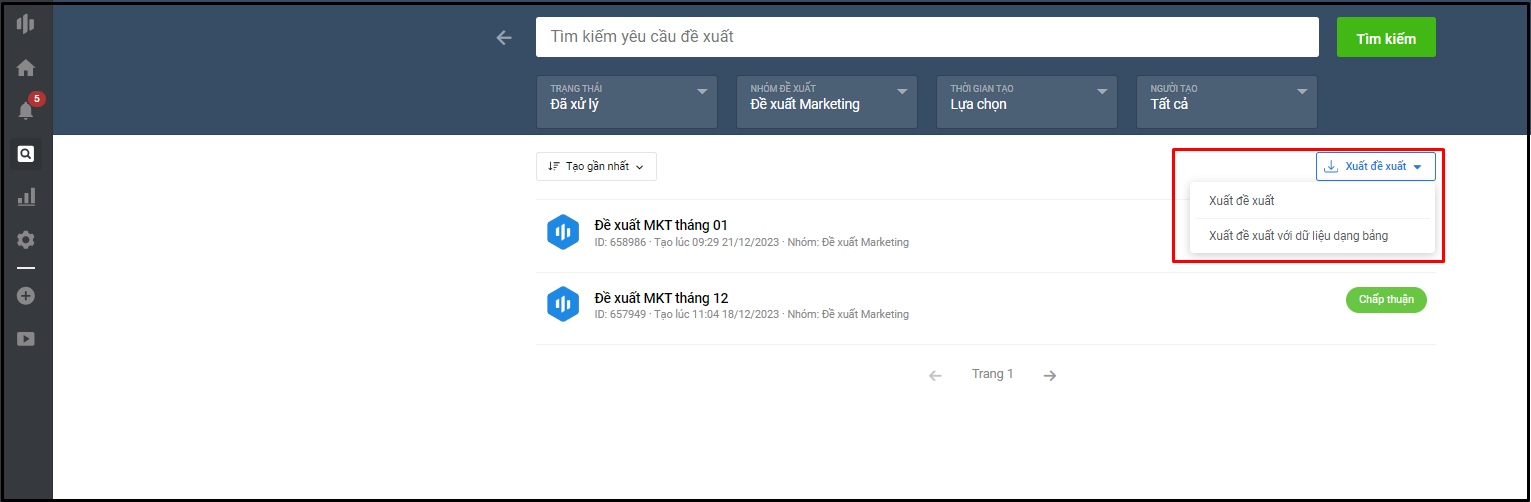This screenshot has height=502, width=1531.
Task: Go back with the left arrow
Action: (x=504, y=37)
